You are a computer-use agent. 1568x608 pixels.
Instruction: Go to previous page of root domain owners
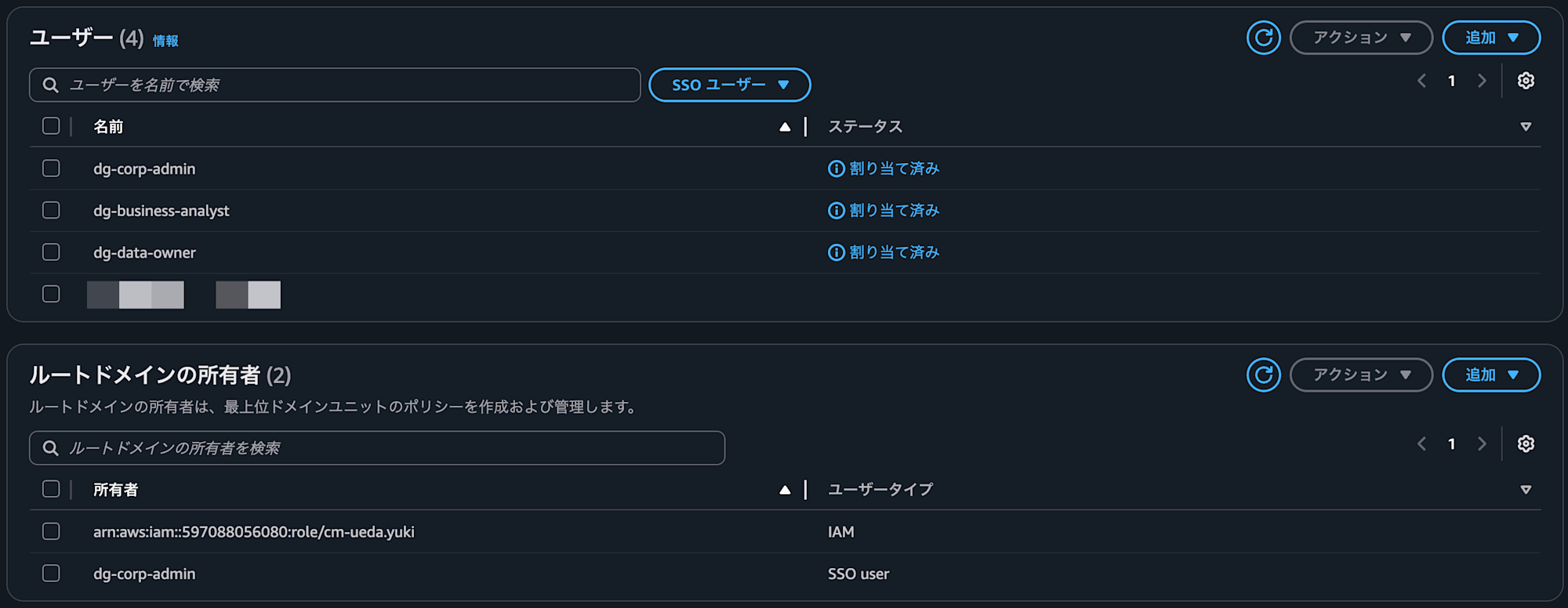click(x=1421, y=444)
